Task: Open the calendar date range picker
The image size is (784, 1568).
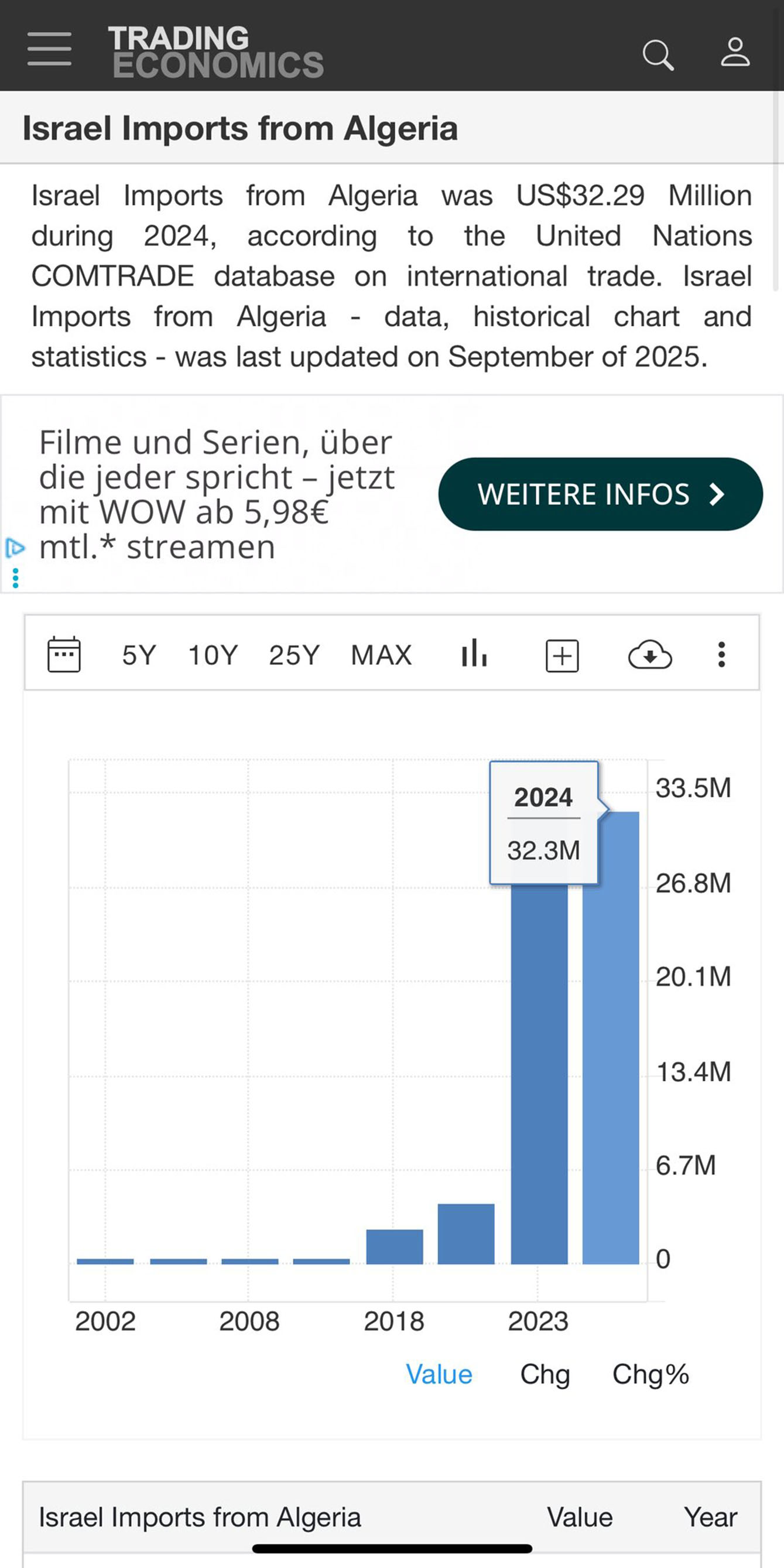Action: tap(64, 655)
